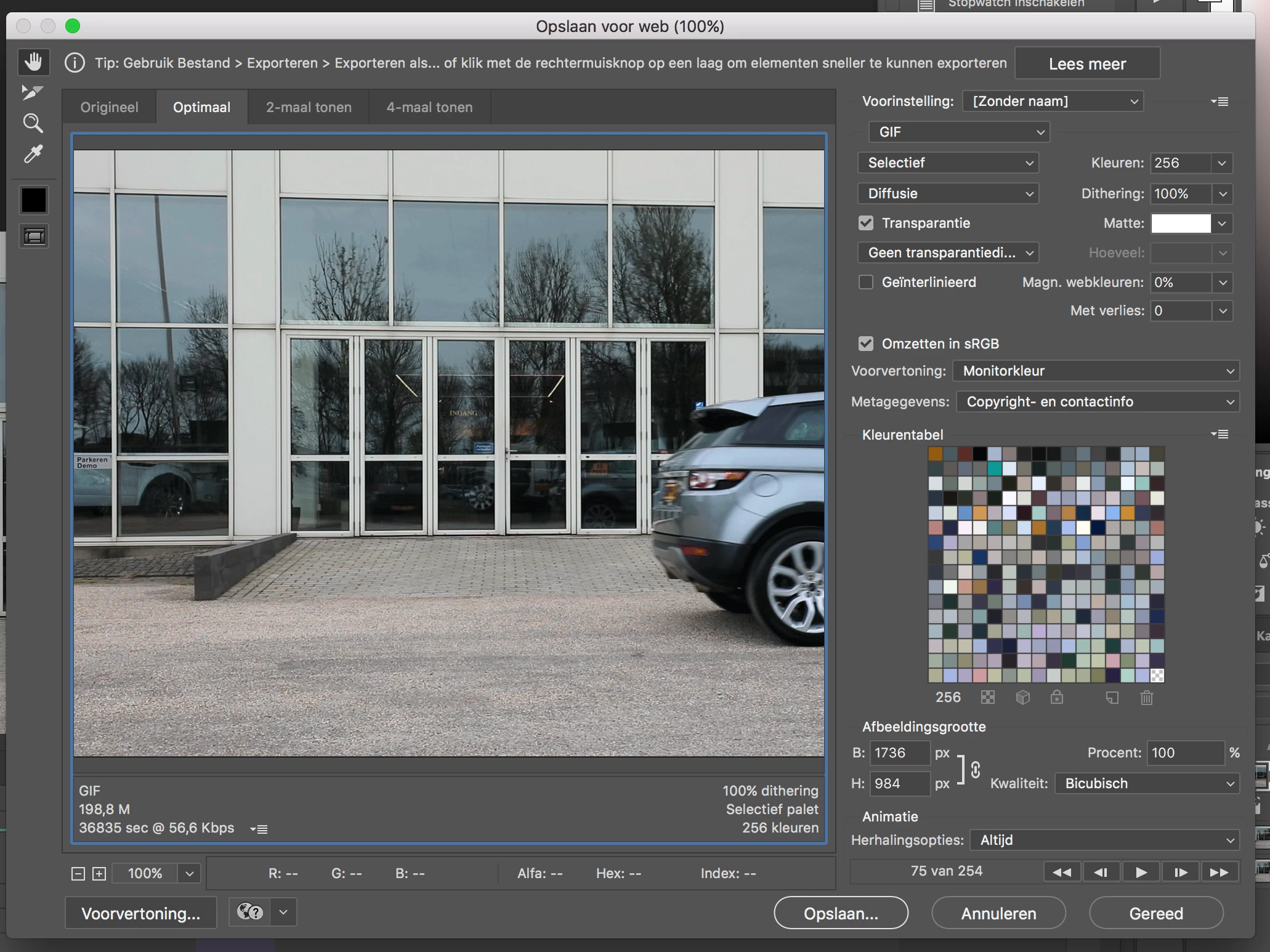Uncheck the Transparantie checkbox
Viewport: 1270px width, 952px height.
click(x=866, y=223)
